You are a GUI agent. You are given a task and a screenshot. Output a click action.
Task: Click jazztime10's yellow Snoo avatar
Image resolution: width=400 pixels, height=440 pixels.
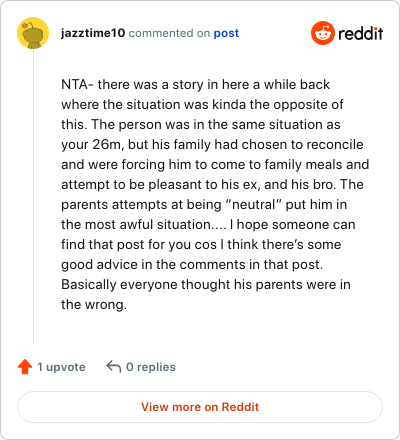33,33
